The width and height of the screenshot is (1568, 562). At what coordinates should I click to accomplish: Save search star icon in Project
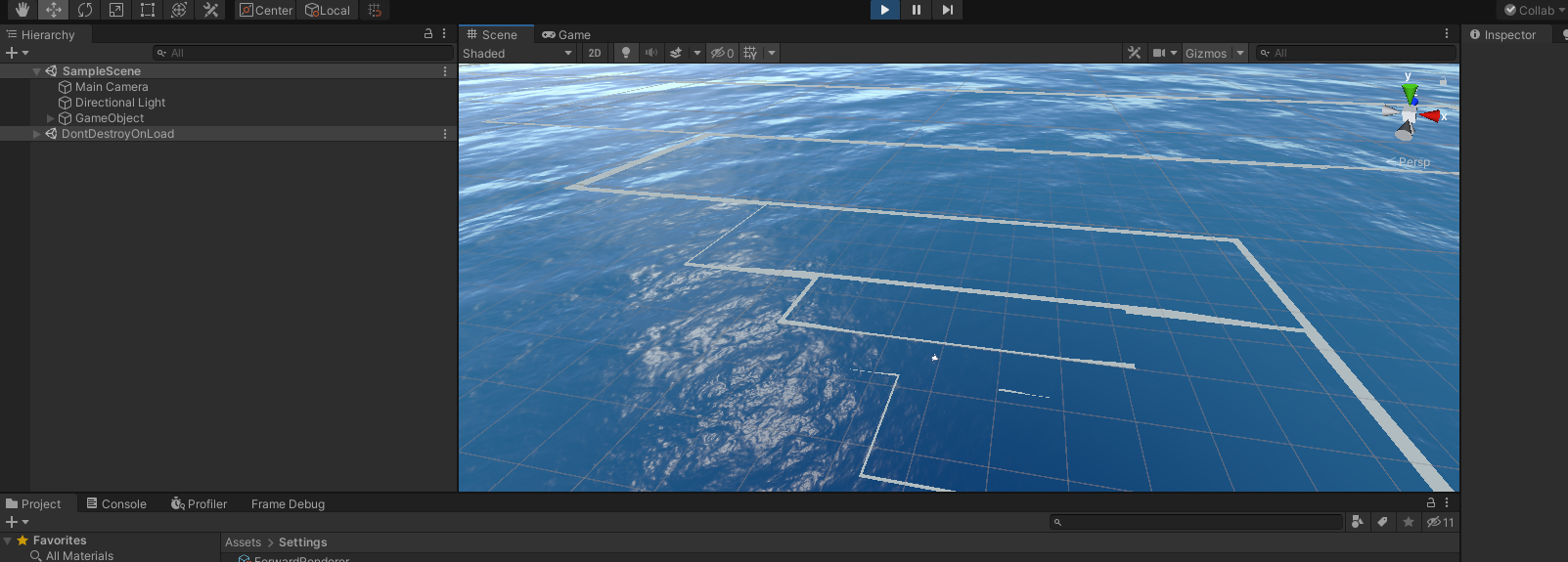click(1409, 522)
